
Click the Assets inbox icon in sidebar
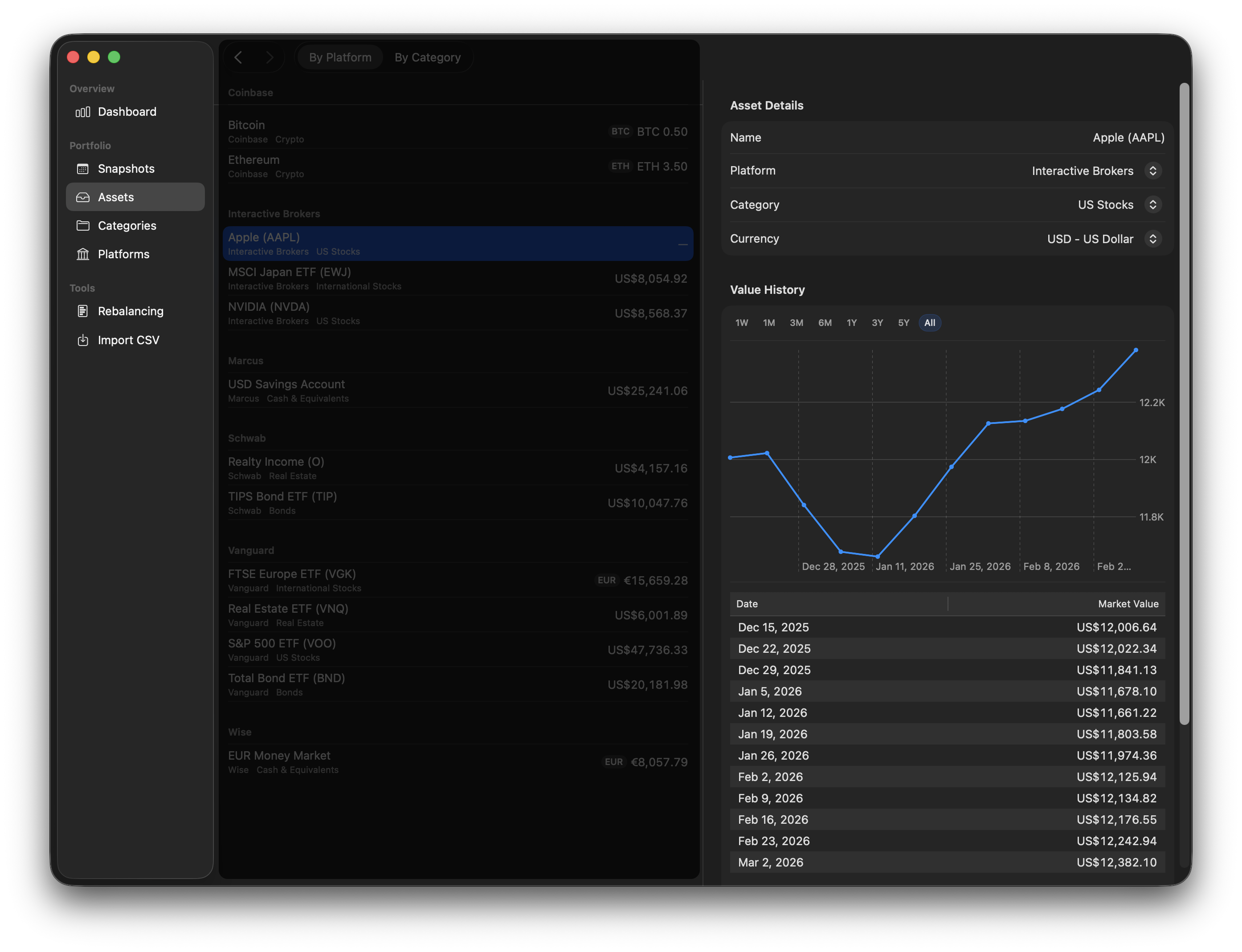coord(83,197)
